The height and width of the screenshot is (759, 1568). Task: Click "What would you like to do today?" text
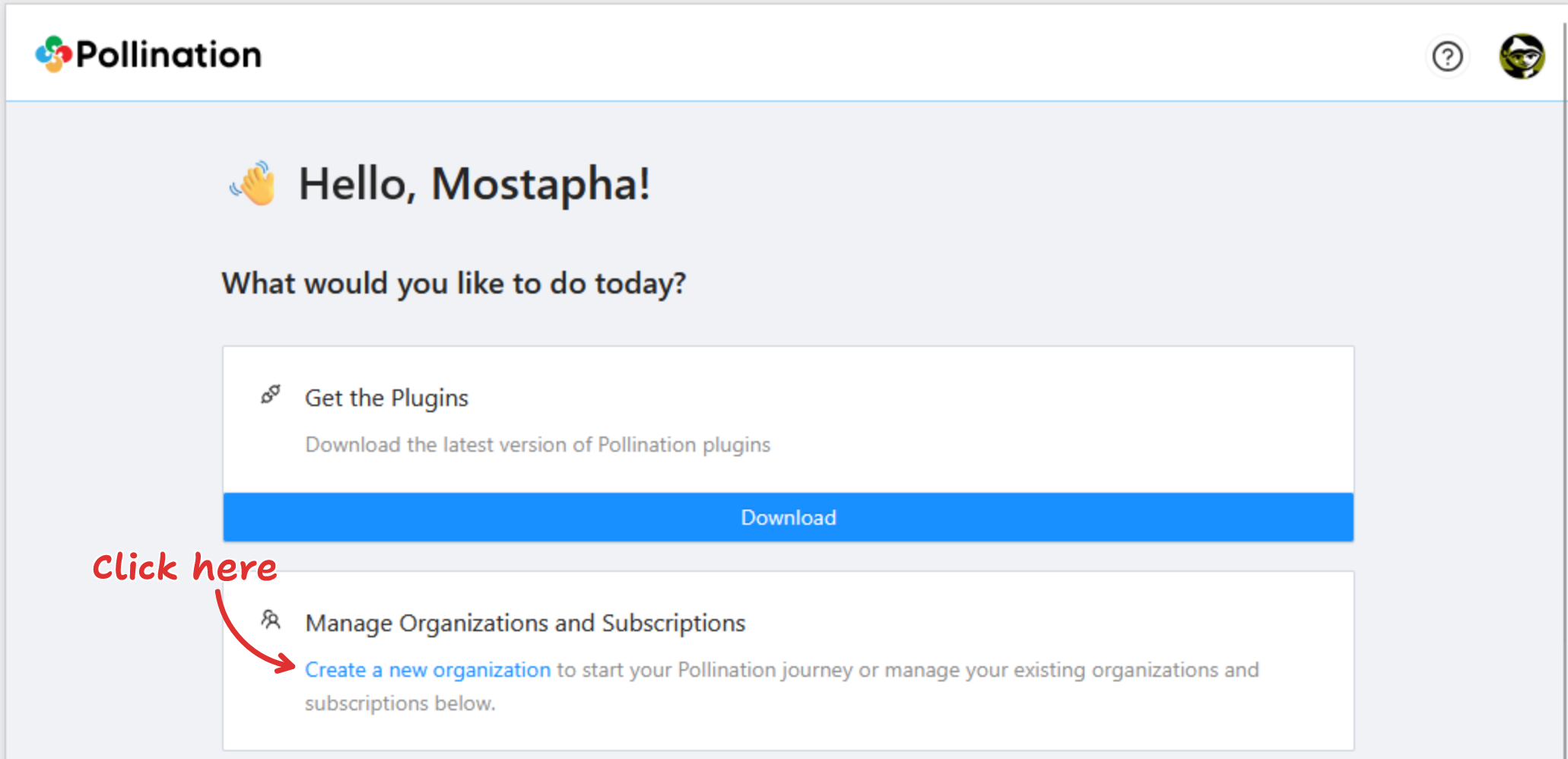454,284
